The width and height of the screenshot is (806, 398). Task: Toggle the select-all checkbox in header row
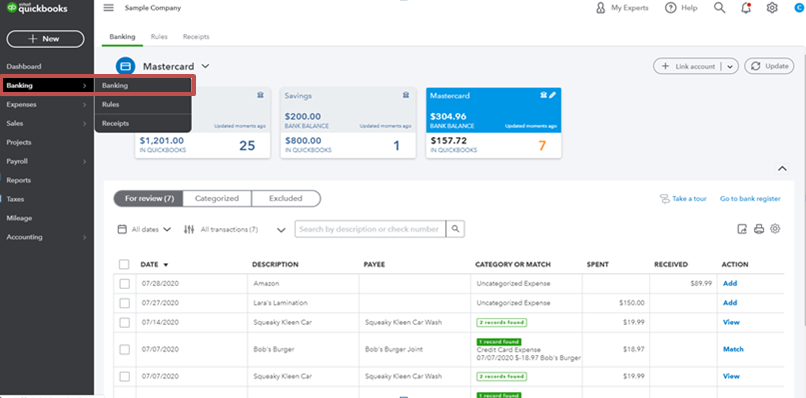124,264
